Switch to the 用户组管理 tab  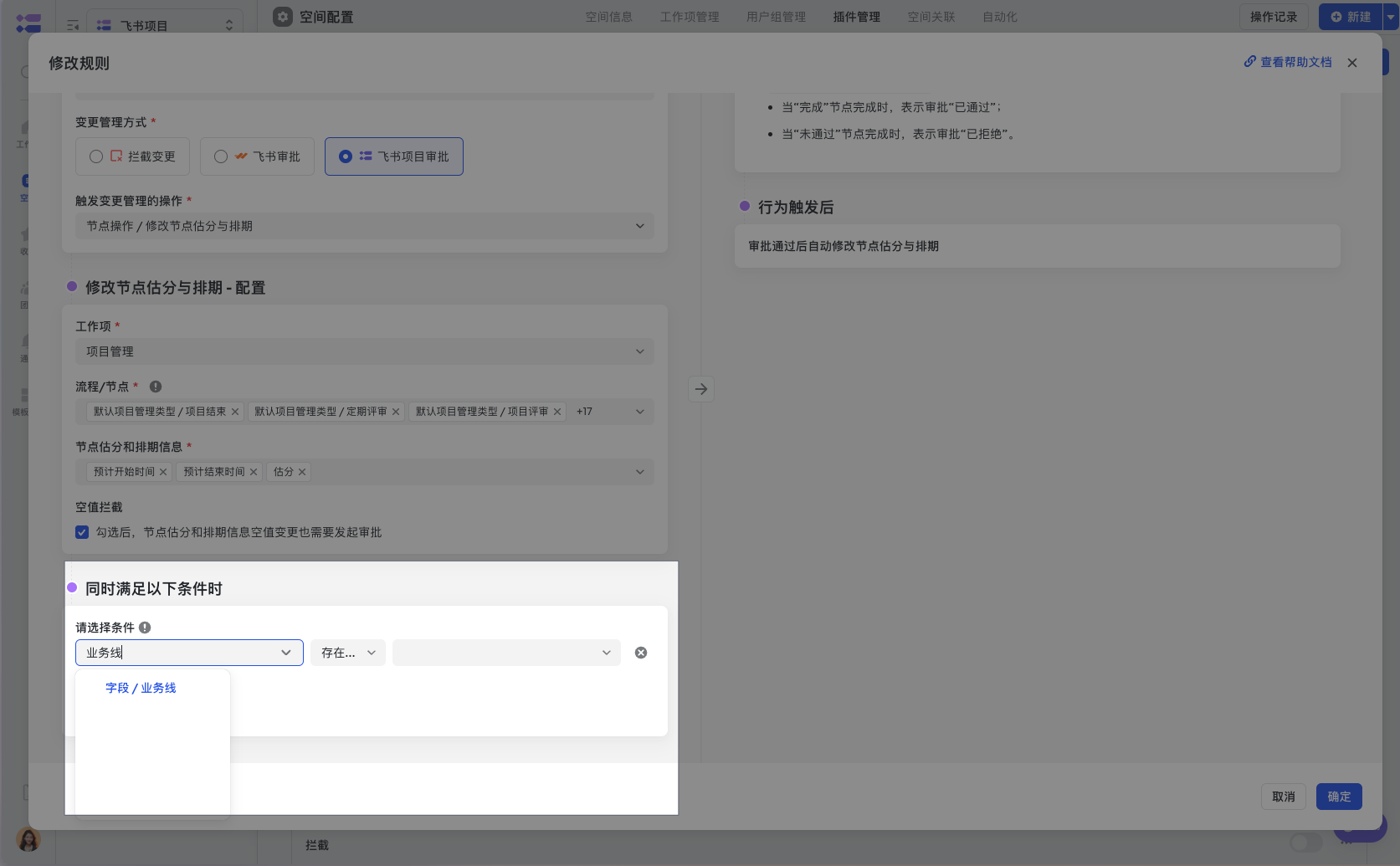click(x=777, y=17)
